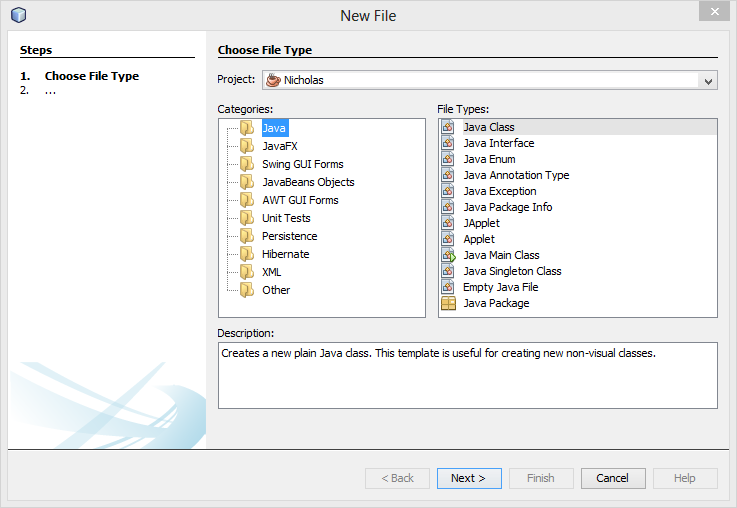Select the Persistence category

pyautogui.click(x=290, y=236)
